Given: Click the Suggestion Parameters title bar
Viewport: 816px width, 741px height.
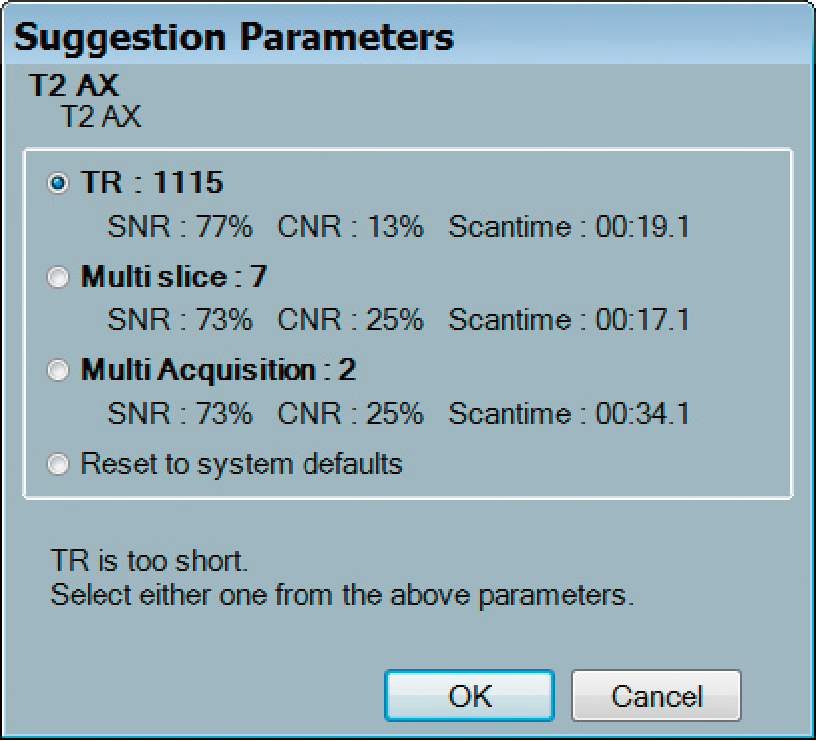Looking at the screenshot, I should click(x=234, y=38).
